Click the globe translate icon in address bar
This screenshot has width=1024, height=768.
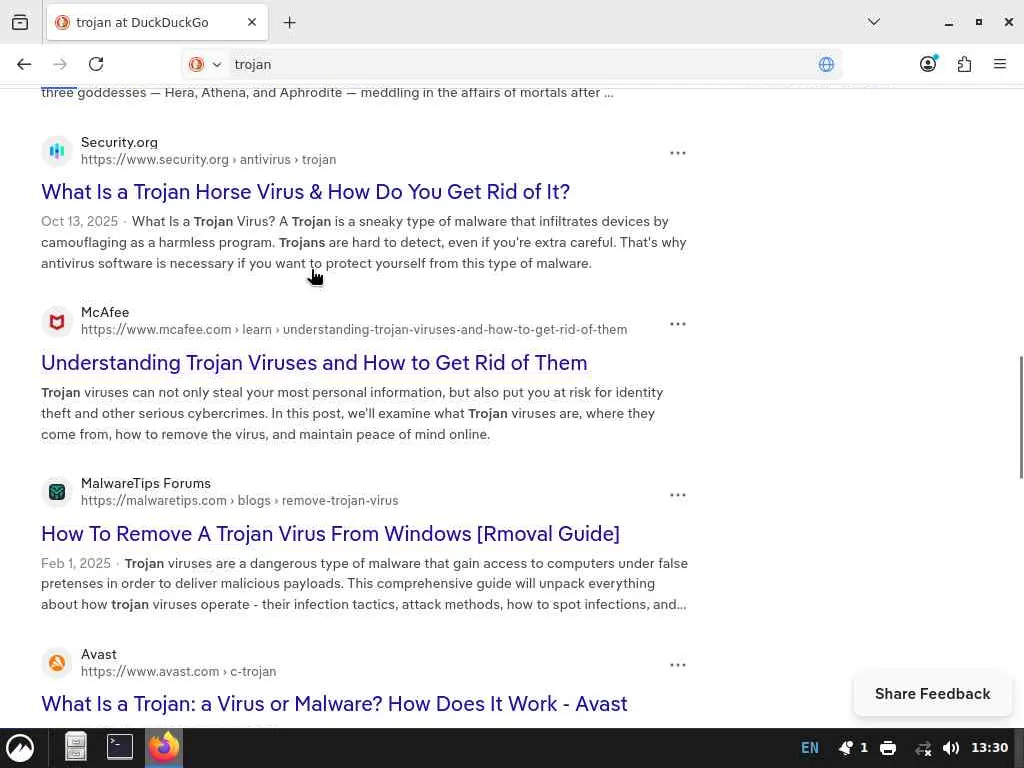826,64
